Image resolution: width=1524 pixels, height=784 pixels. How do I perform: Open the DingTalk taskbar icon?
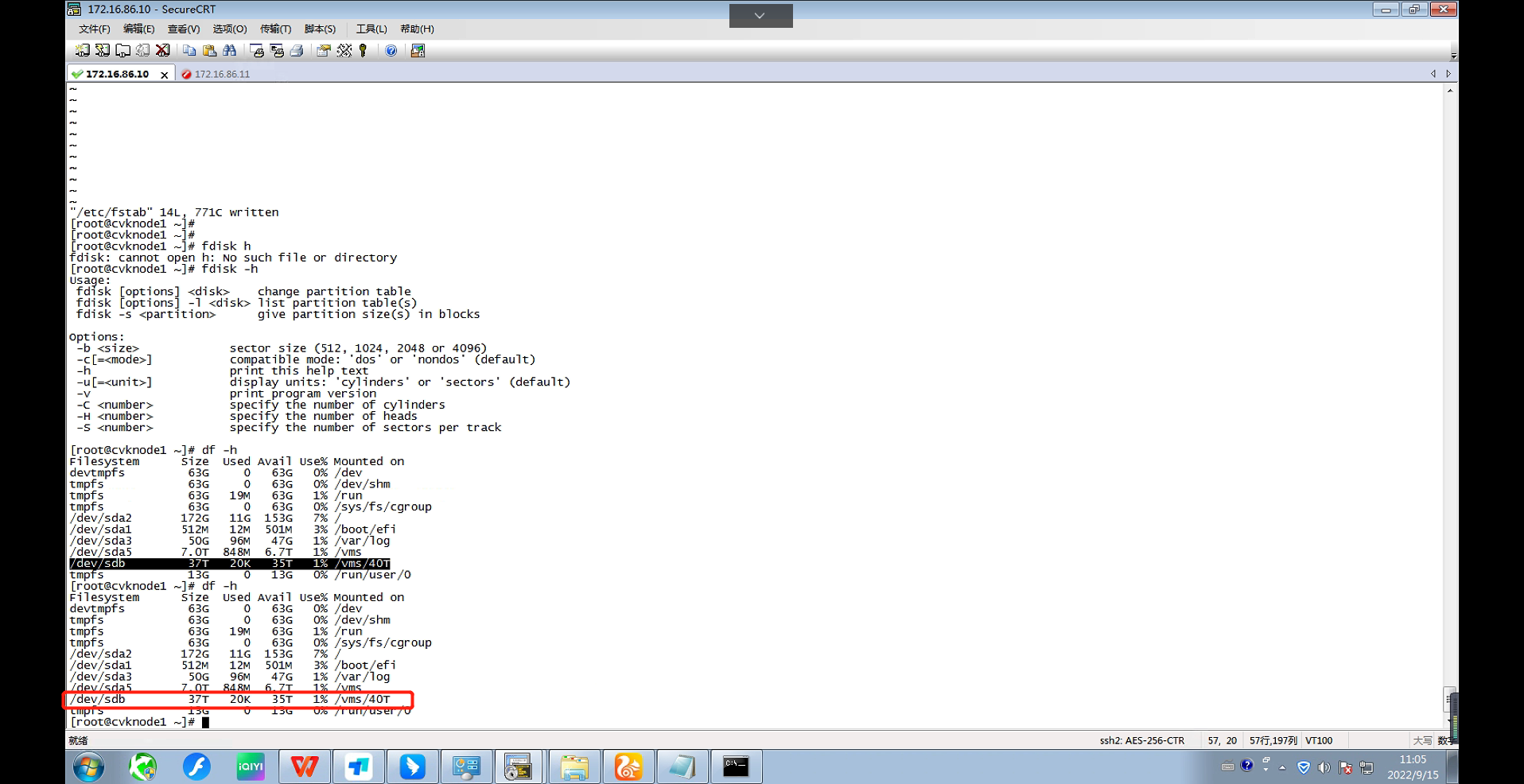[x=412, y=767]
